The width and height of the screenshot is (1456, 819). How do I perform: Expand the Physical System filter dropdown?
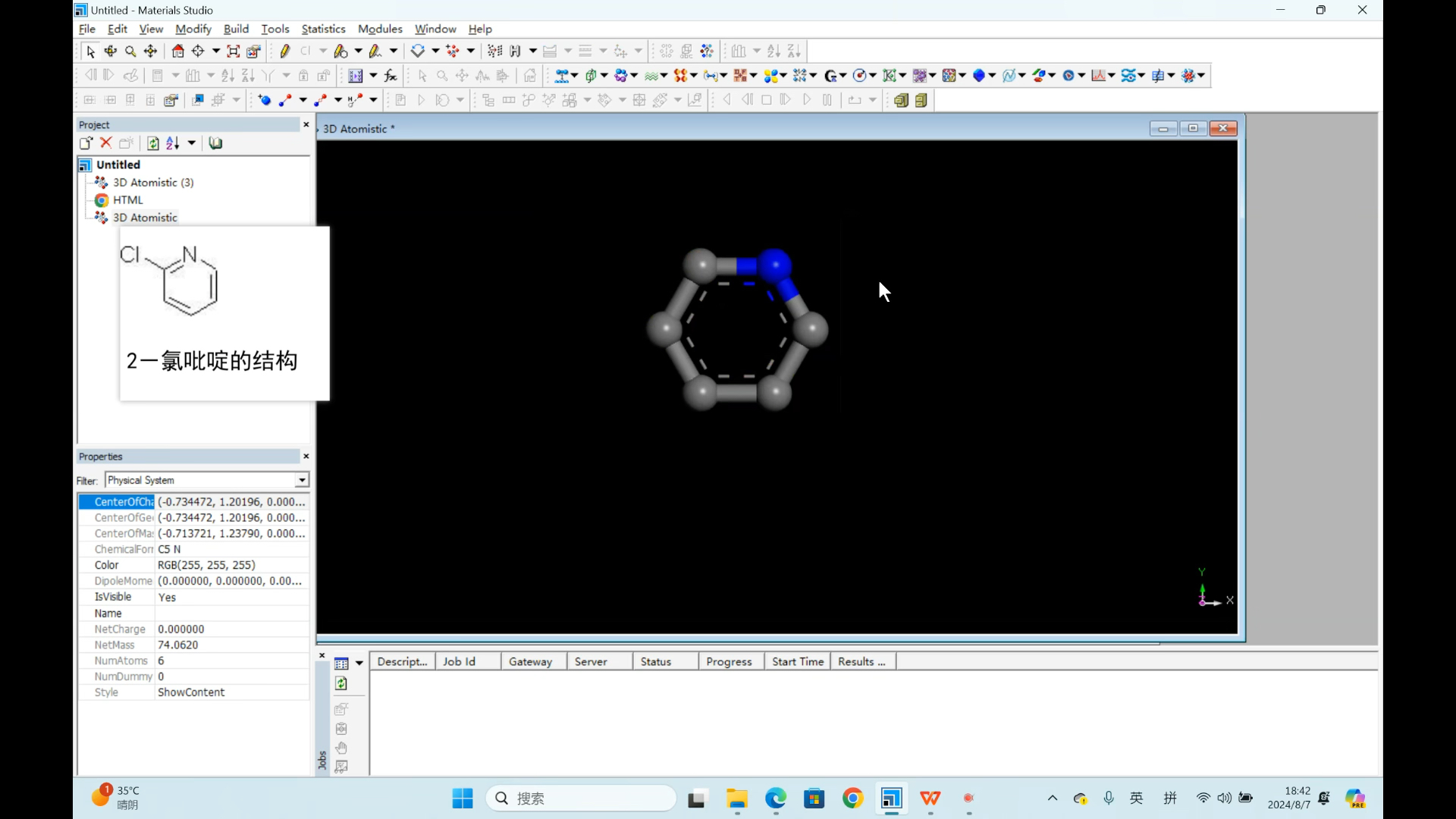pos(300,480)
